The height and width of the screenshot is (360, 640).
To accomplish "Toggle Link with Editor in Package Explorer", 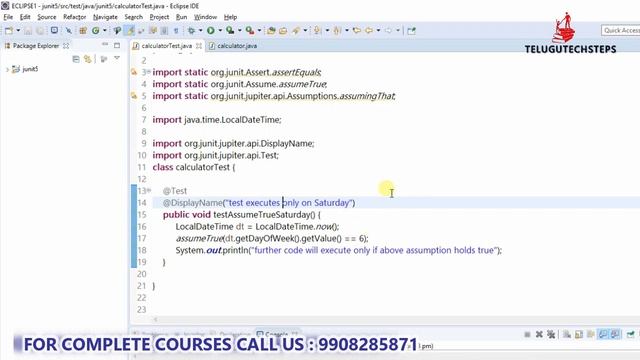I will (x=88, y=59).
